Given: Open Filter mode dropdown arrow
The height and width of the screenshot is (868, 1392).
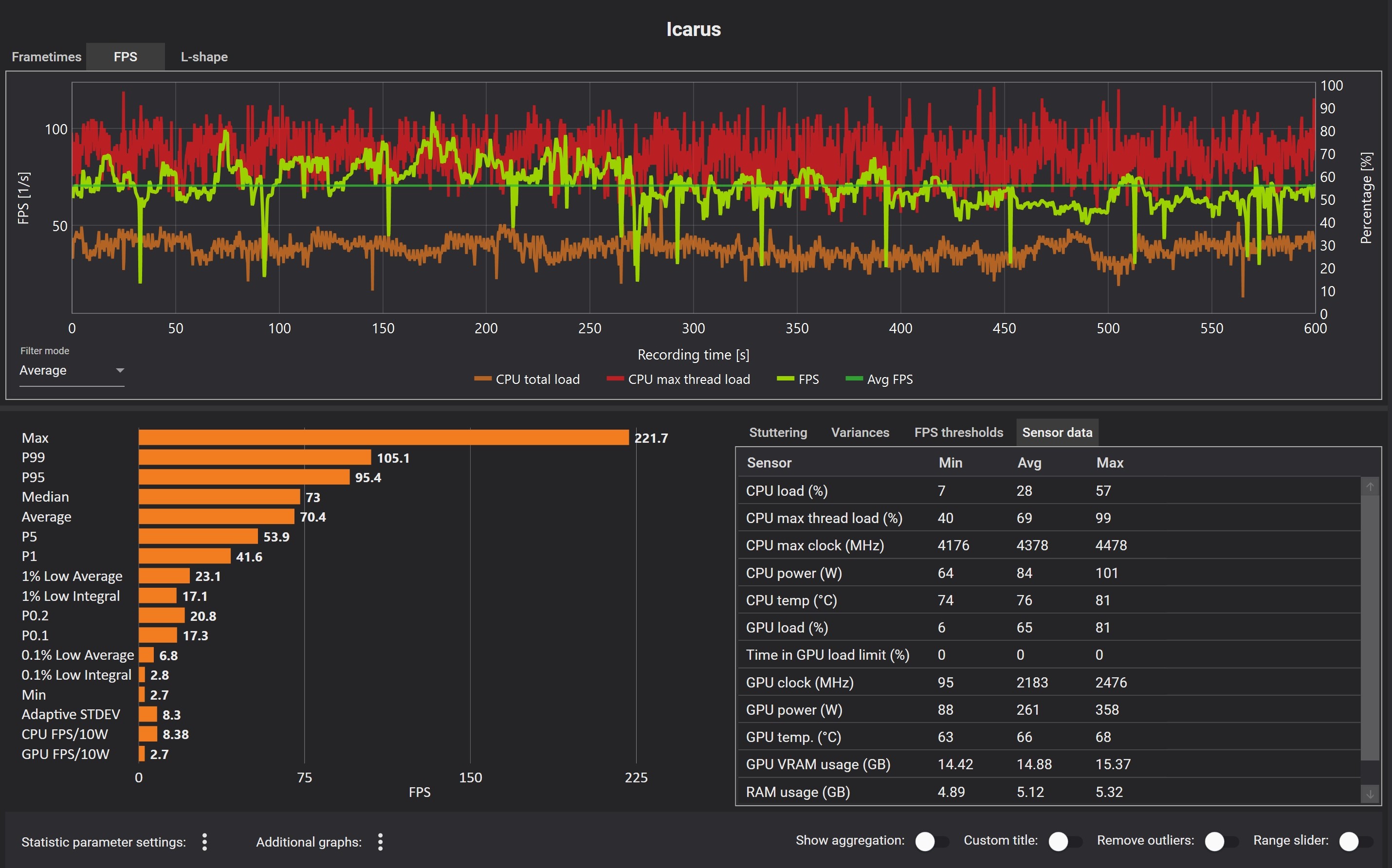Looking at the screenshot, I should [x=119, y=370].
